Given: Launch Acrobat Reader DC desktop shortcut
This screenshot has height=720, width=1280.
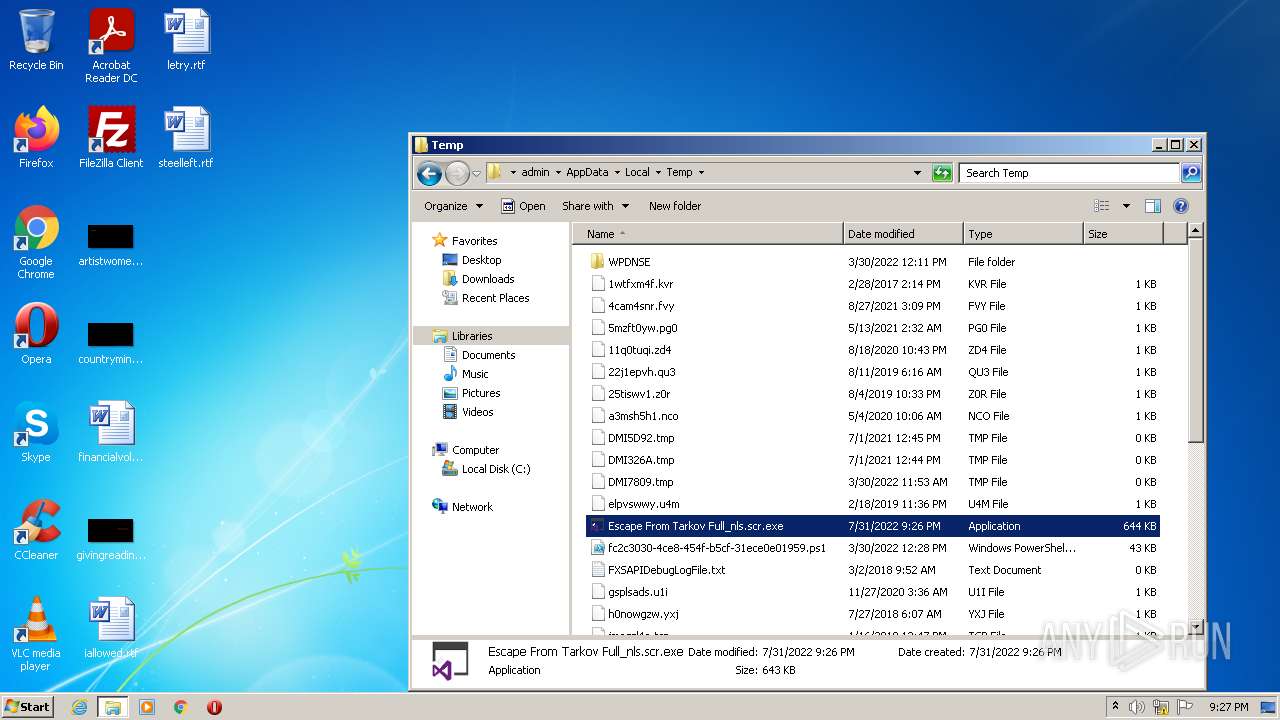Looking at the screenshot, I should [x=111, y=45].
